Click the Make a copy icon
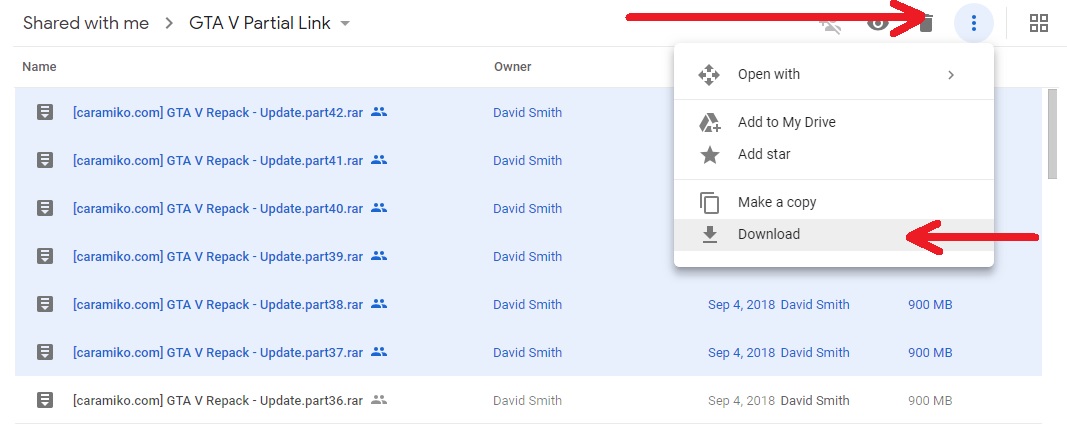This screenshot has width=1067, height=433. point(709,202)
